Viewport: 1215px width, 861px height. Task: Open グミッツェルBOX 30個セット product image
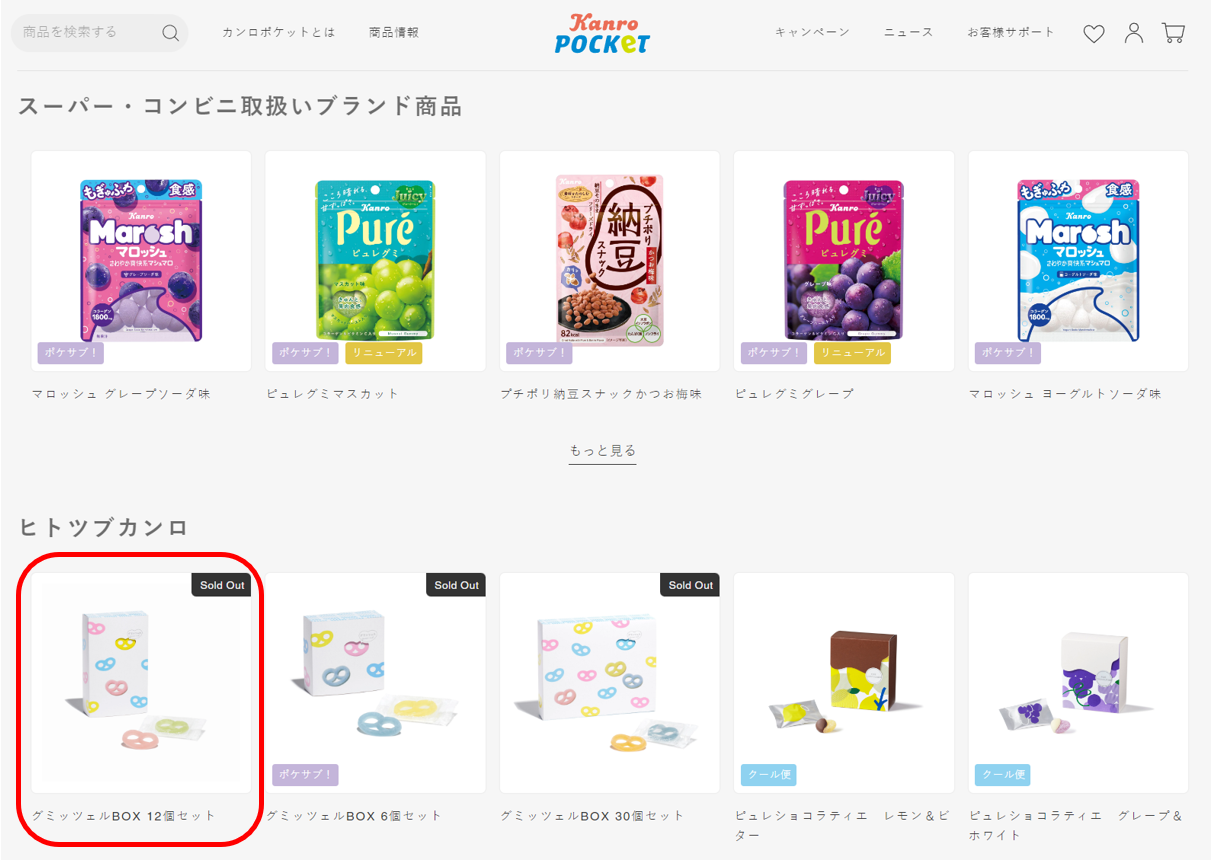tap(610, 683)
